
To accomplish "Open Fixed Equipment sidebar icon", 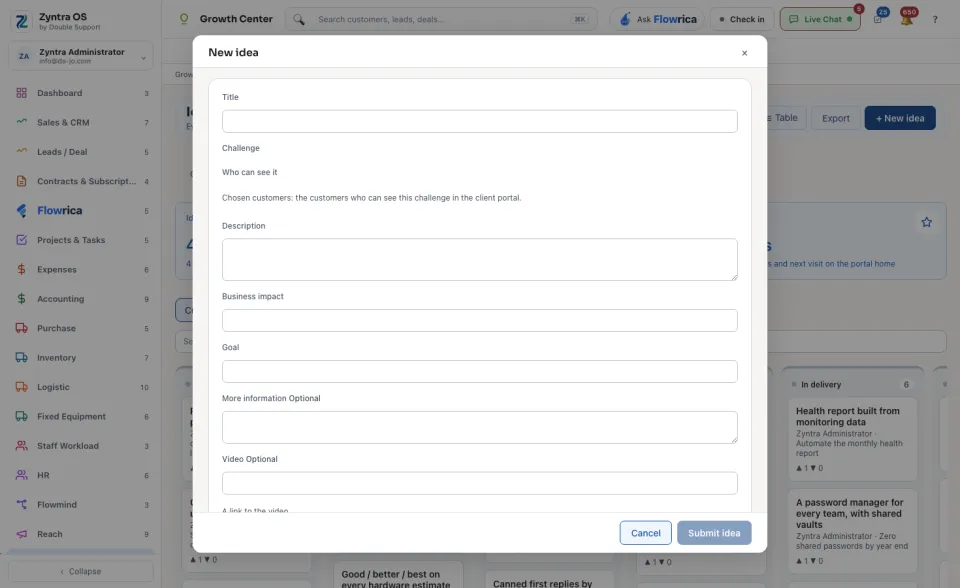I will [21, 416].
